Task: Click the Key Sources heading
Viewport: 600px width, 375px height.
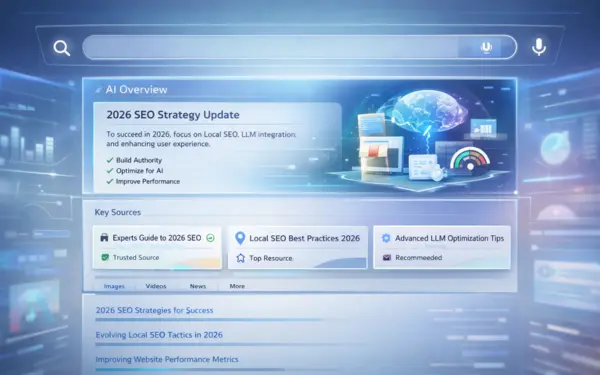Action: pyautogui.click(x=118, y=212)
